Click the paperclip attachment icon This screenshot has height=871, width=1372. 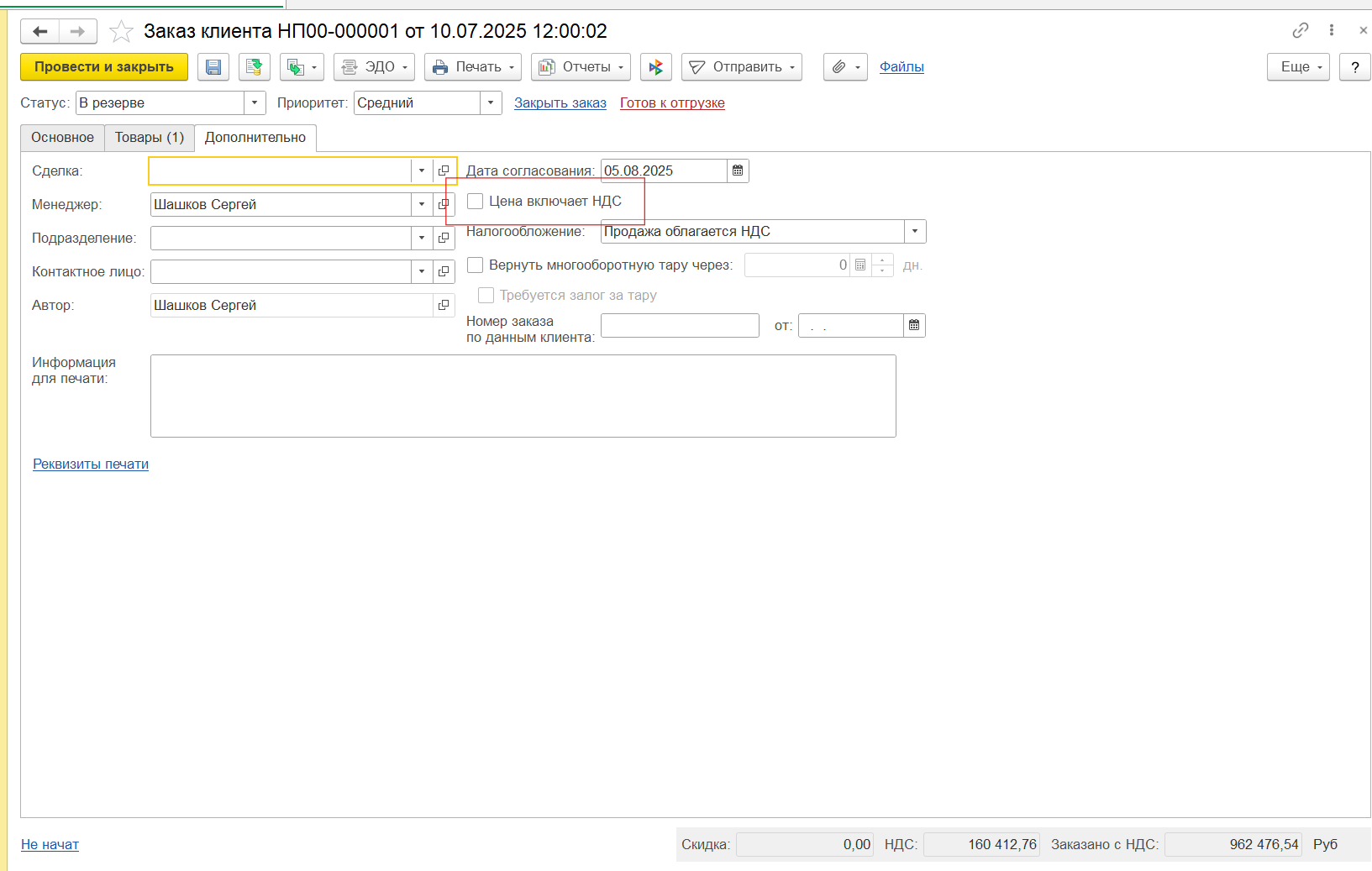pyautogui.click(x=844, y=67)
